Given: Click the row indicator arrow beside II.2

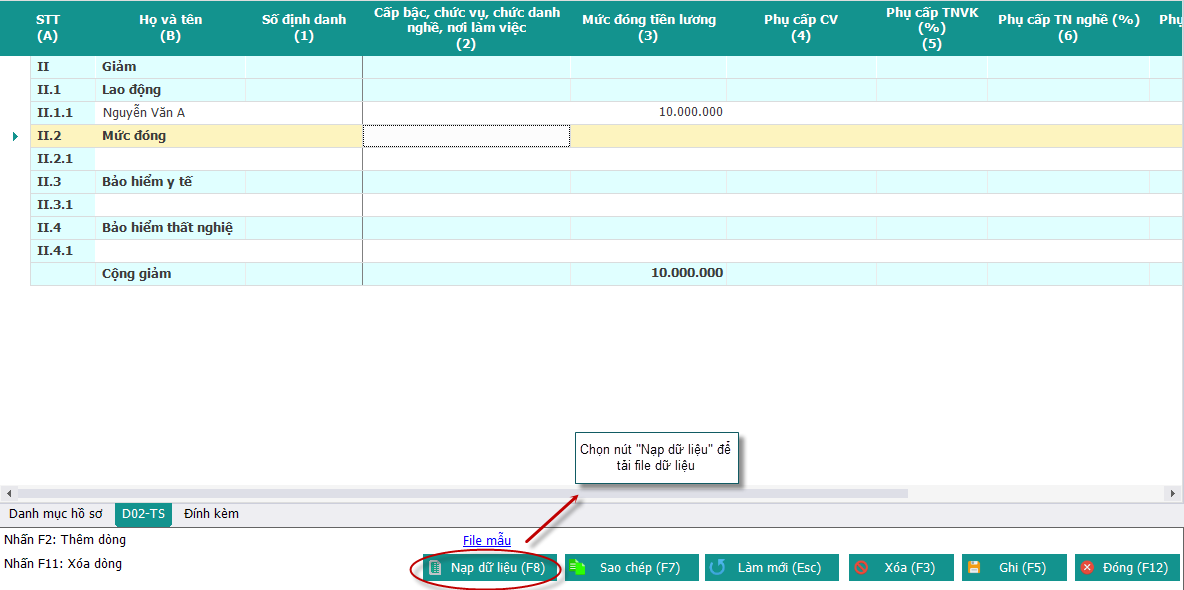Looking at the screenshot, I should click(16, 136).
